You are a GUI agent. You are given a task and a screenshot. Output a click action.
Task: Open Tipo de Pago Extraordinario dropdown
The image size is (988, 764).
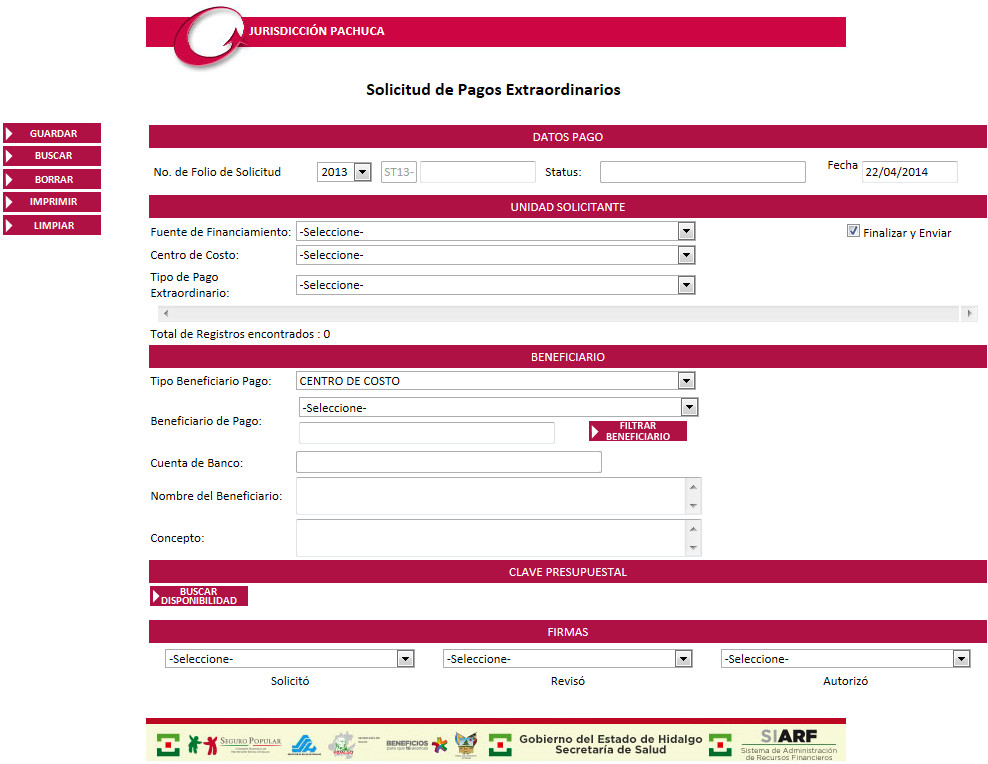(x=495, y=285)
